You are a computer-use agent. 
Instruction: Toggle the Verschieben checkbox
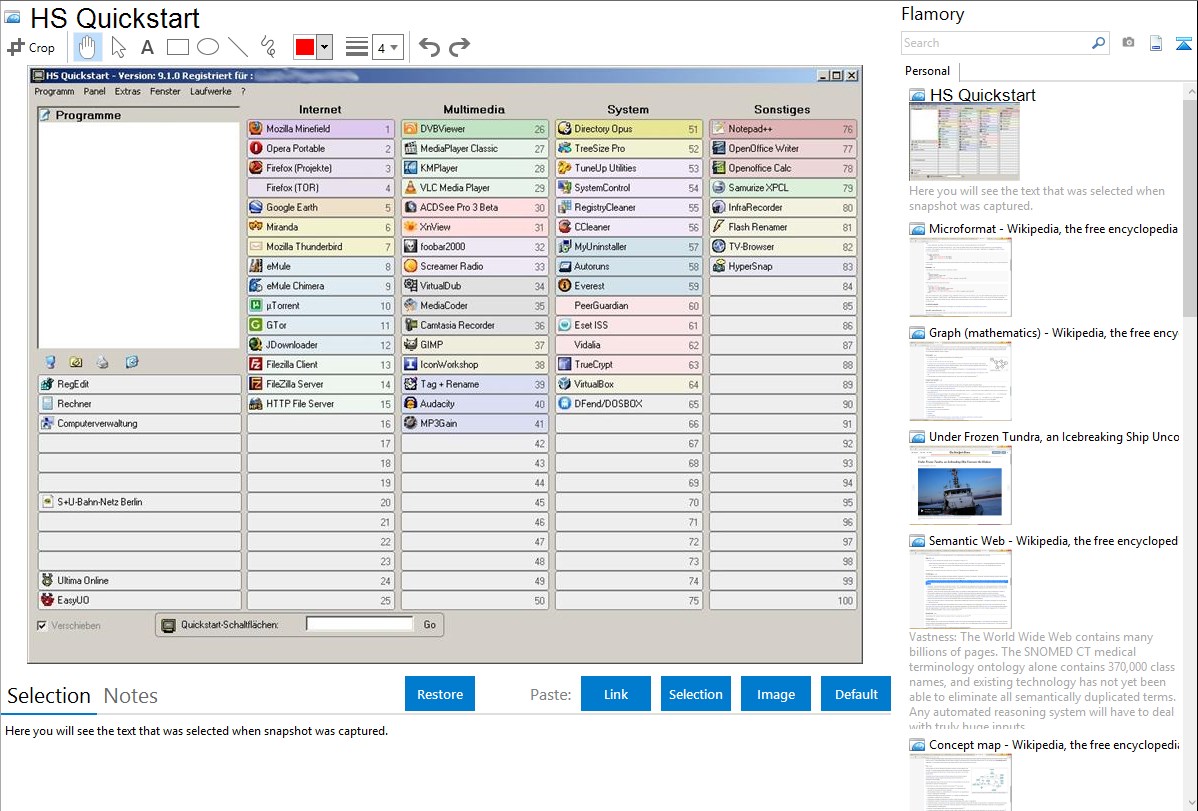click(42, 625)
